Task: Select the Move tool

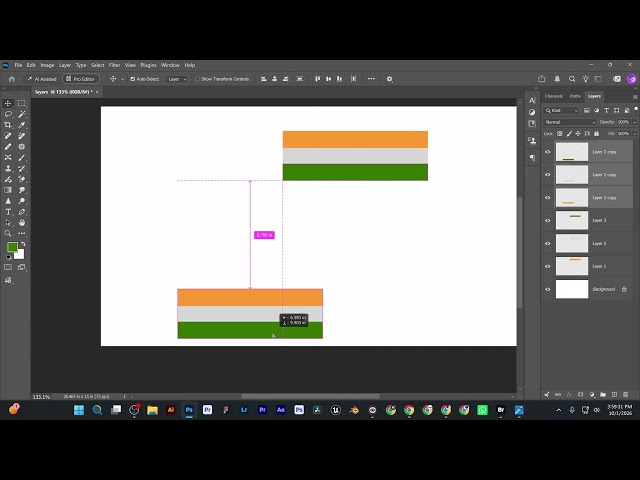Action: (x=8, y=103)
